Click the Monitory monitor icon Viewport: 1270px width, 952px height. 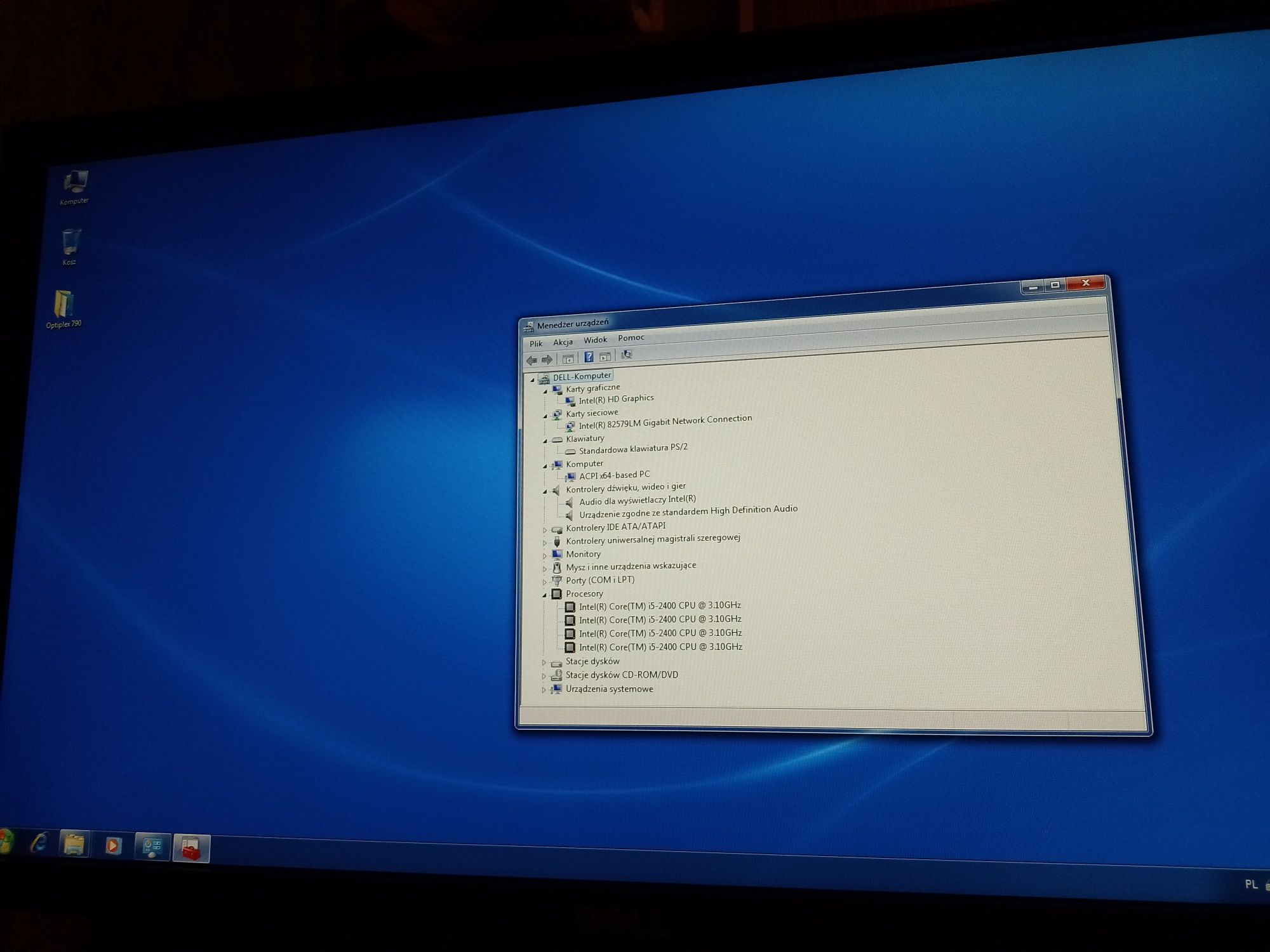coord(557,555)
